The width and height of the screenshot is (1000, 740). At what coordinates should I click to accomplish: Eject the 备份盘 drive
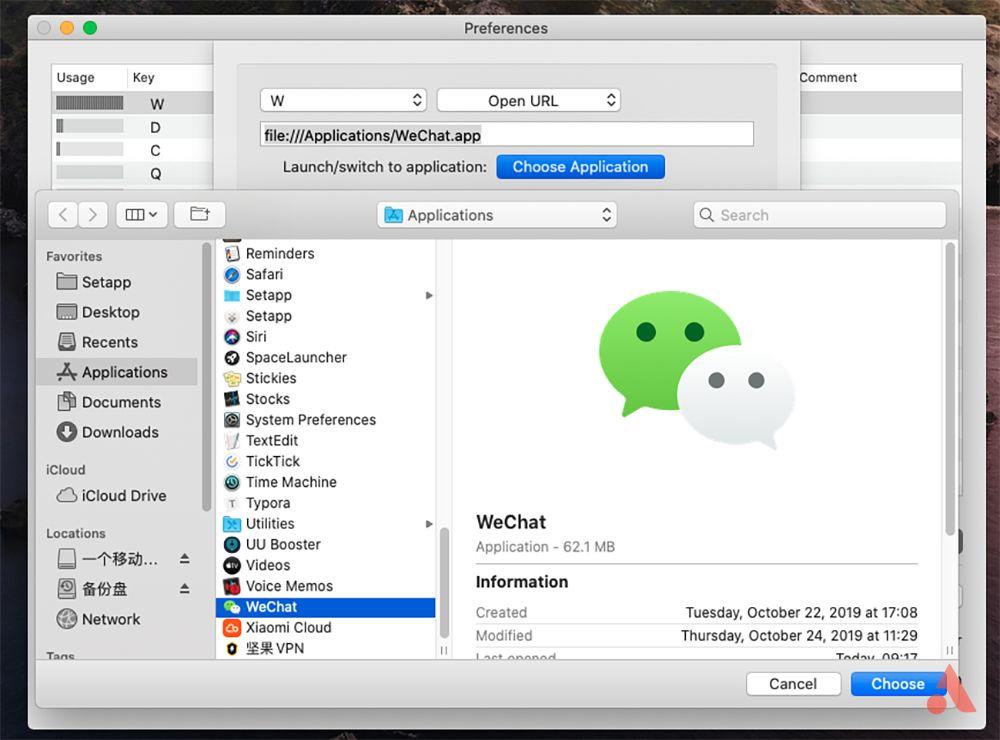pos(184,589)
